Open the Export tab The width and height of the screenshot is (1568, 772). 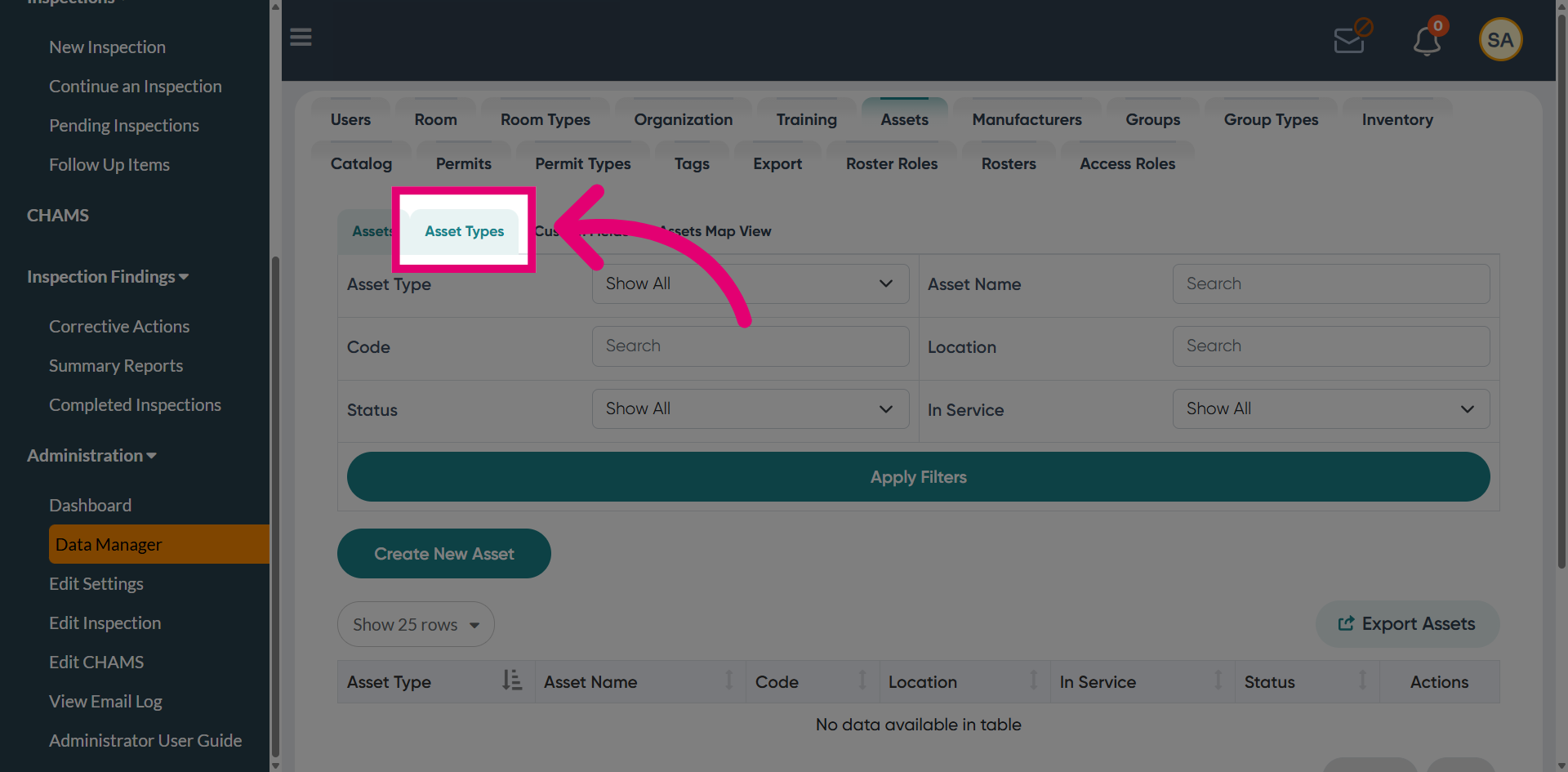click(x=777, y=163)
